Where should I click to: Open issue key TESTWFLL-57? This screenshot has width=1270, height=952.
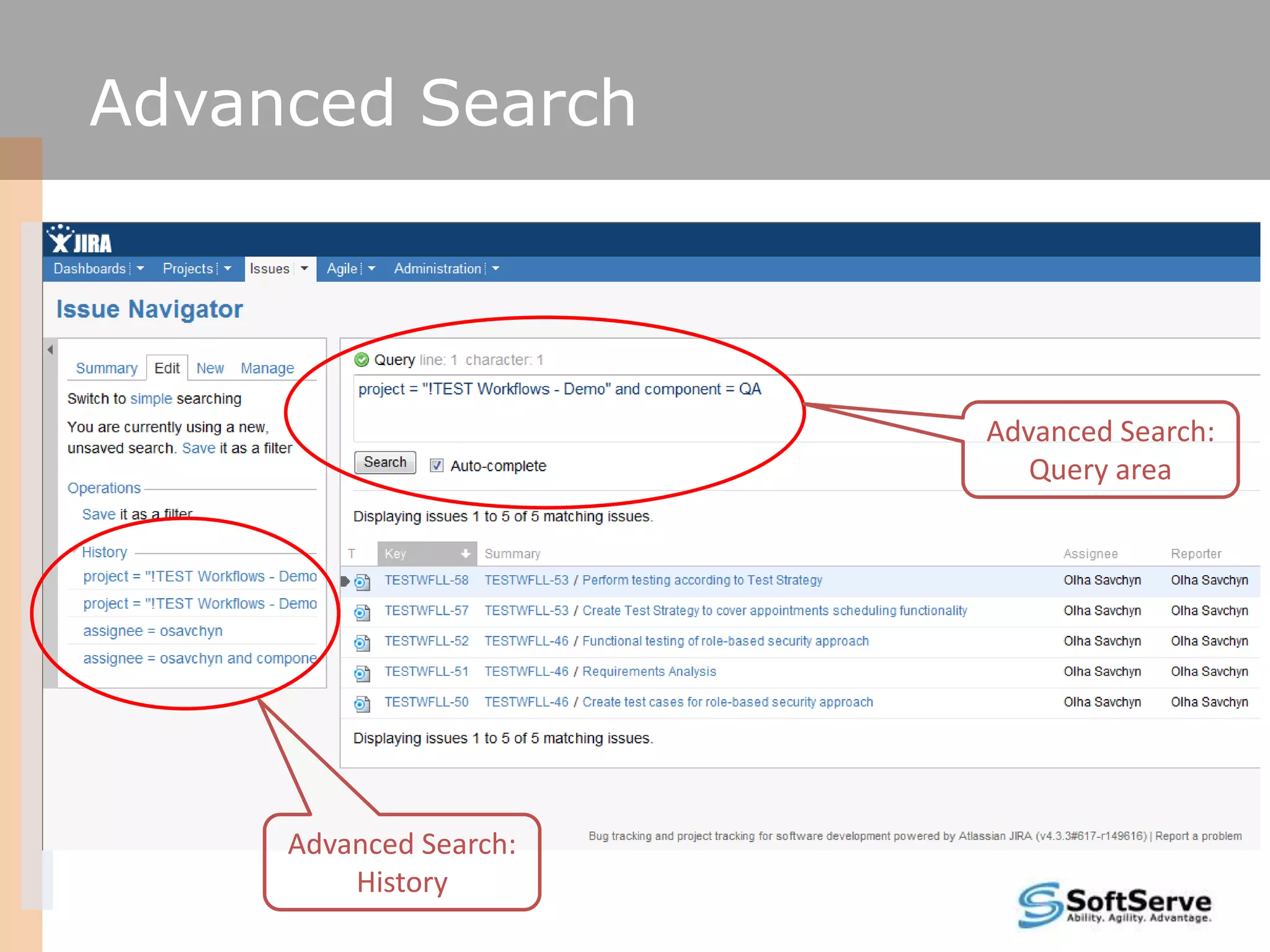point(426,610)
